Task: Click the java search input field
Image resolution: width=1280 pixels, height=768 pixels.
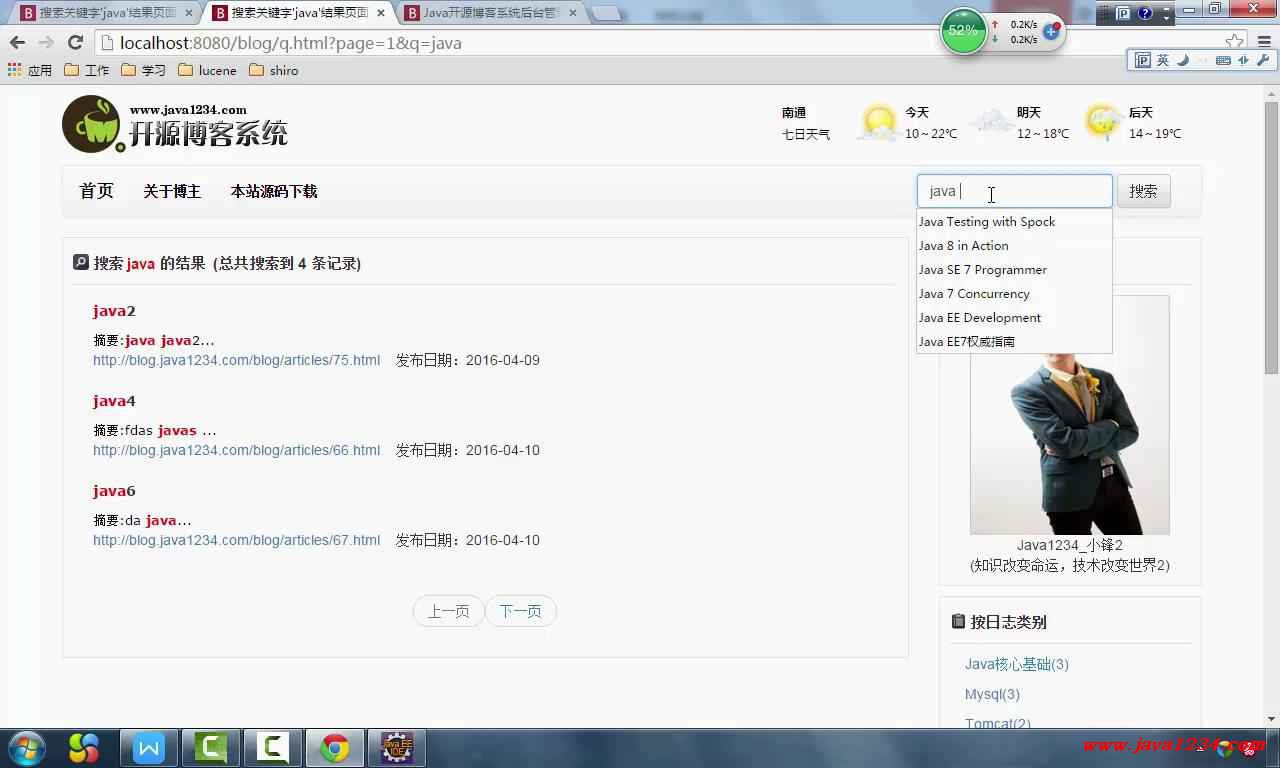Action: pos(1014,191)
